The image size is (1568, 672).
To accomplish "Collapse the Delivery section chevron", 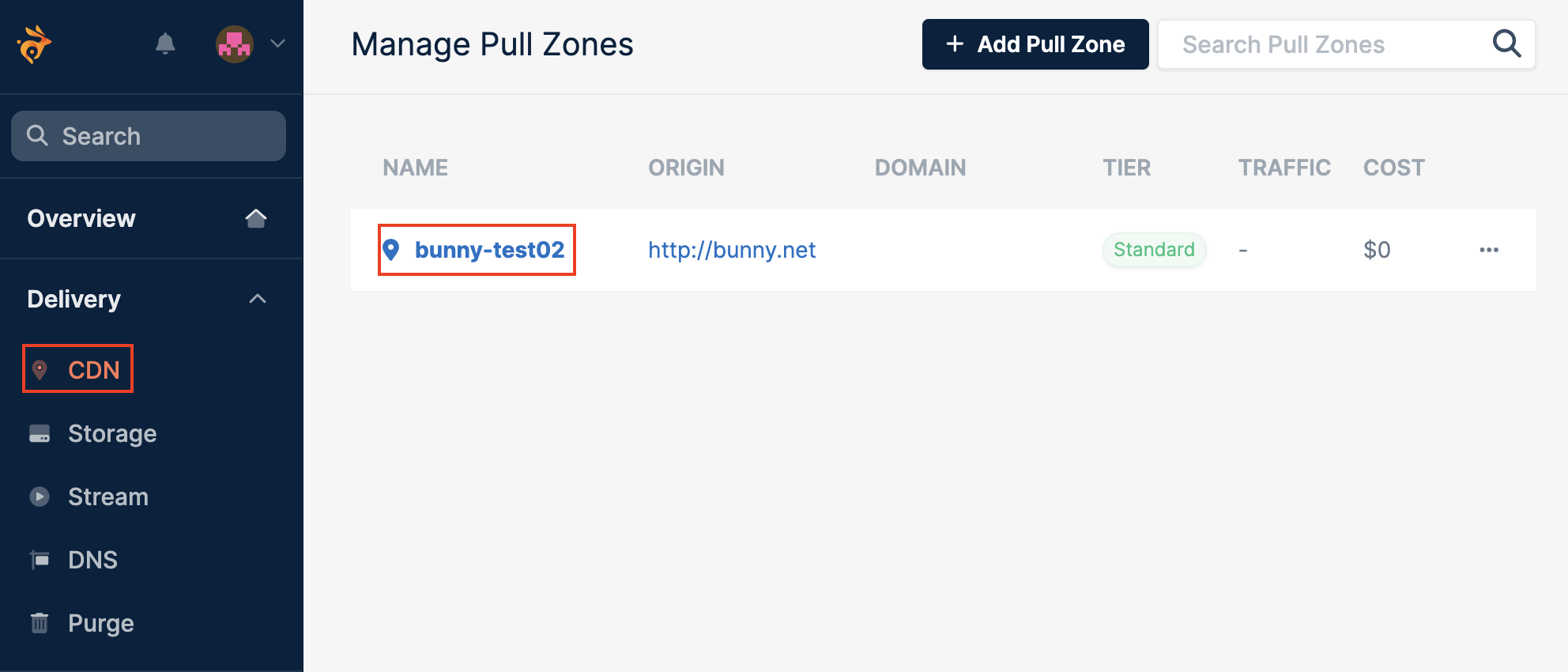I will pos(258,299).
